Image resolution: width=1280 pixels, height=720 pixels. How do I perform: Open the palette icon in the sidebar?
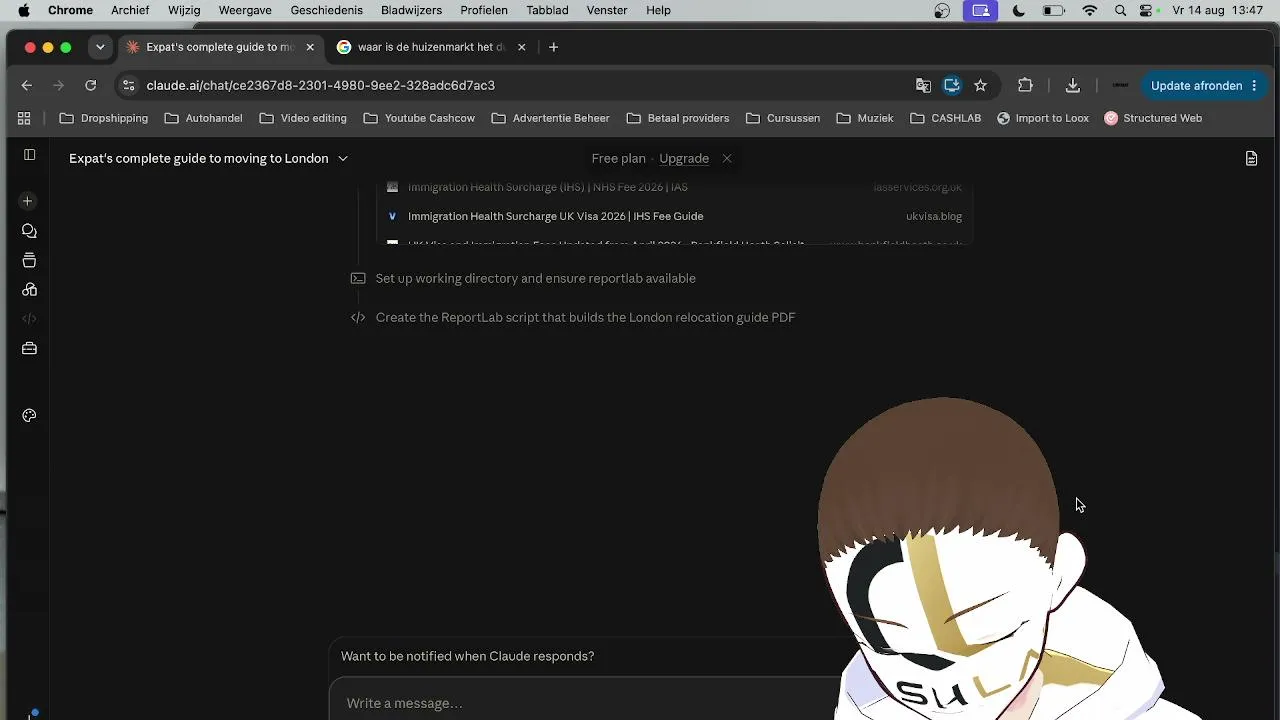pos(29,415)
